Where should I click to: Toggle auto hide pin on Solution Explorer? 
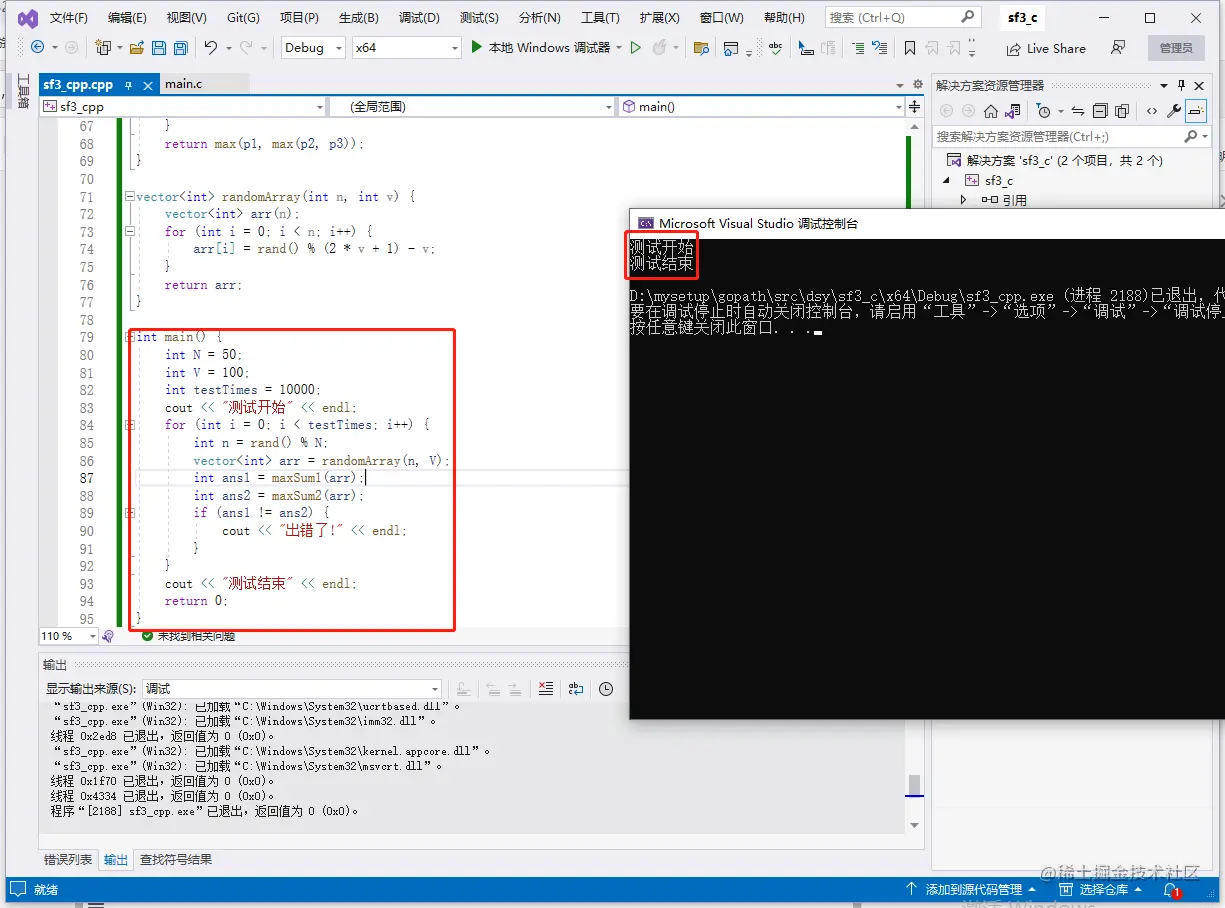pyautogui.click(x=1181, y=85)
